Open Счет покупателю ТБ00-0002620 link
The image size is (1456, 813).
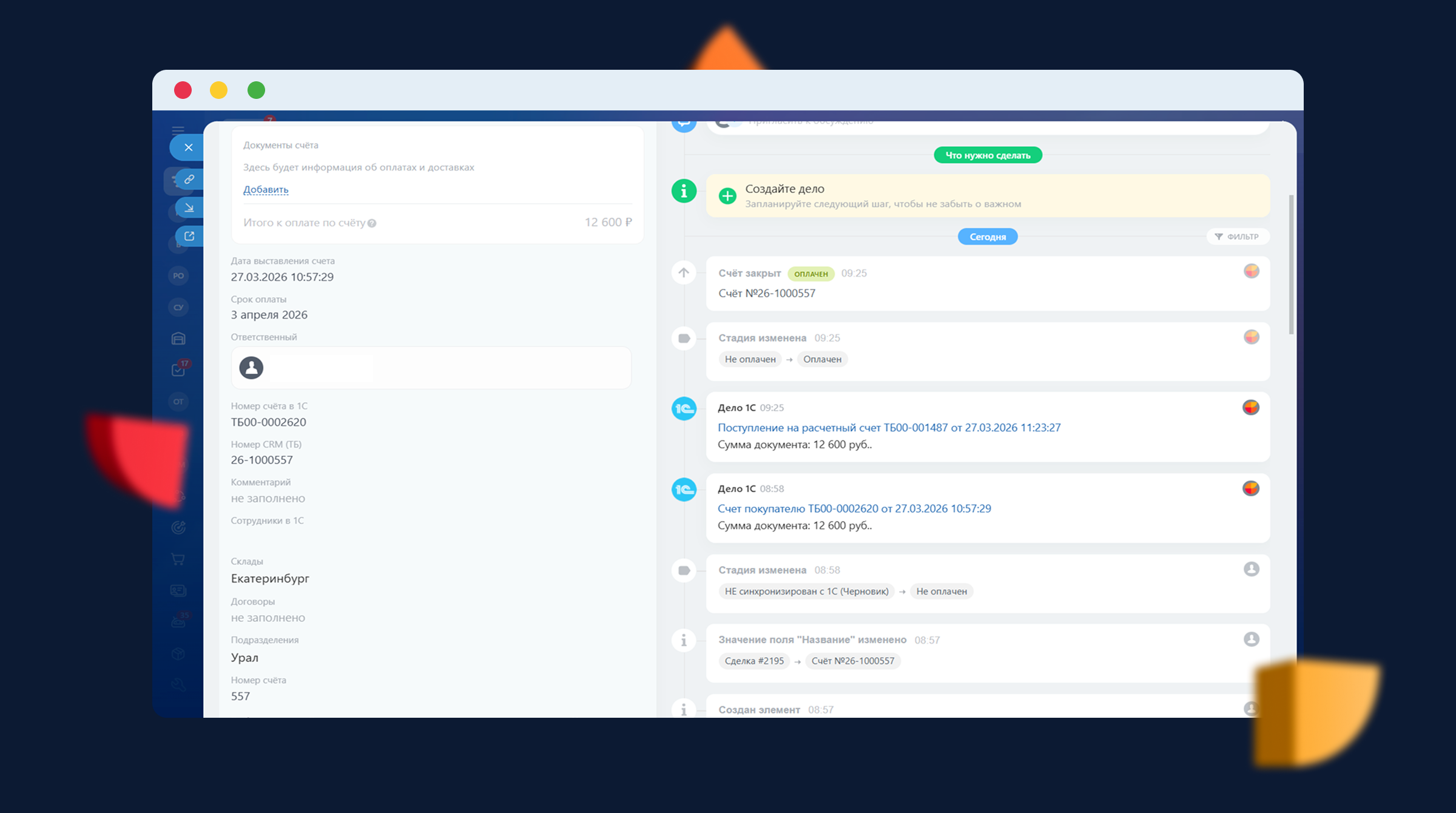coord(854,508)
